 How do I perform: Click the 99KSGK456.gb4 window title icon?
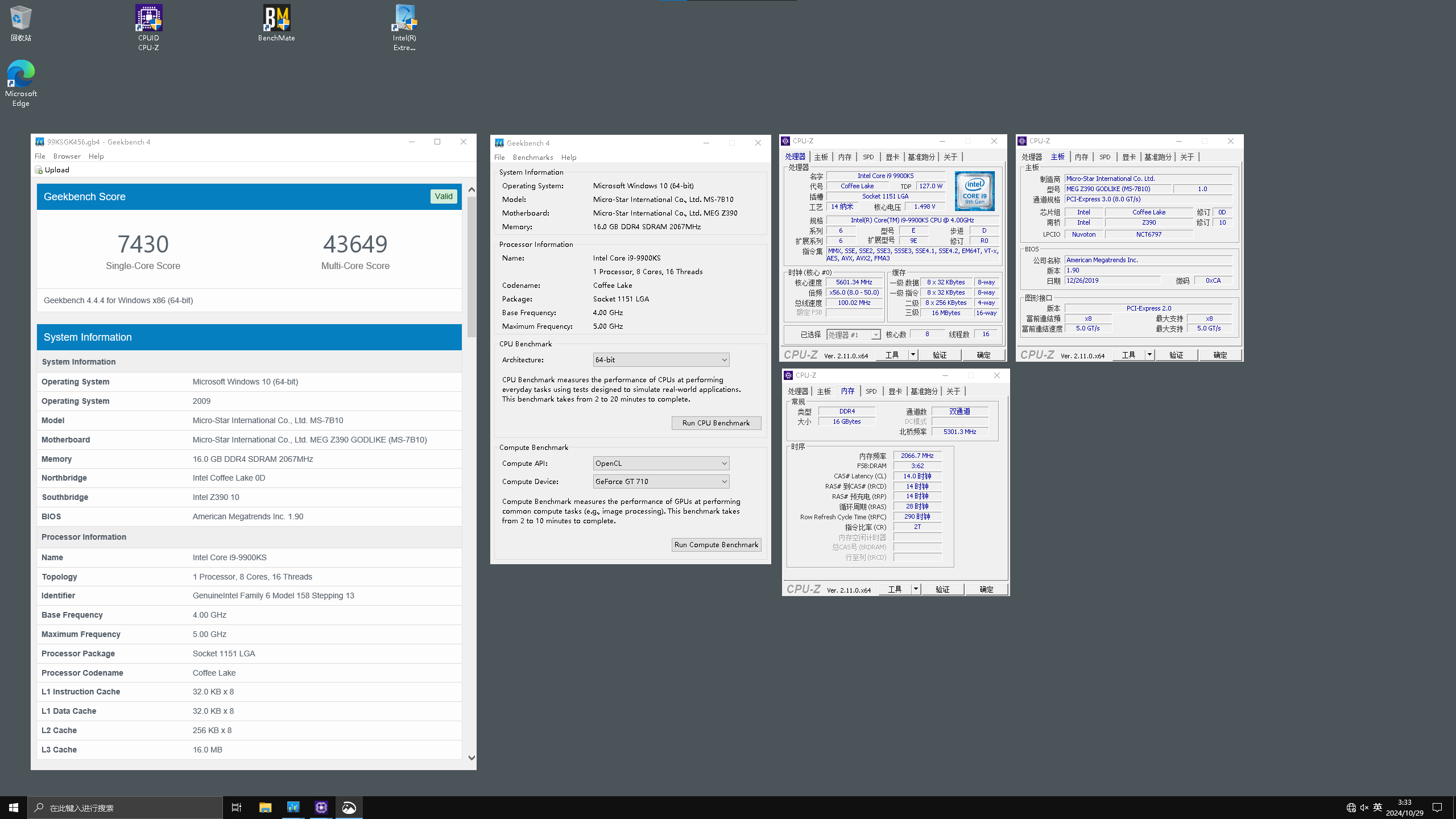point(40,142)
